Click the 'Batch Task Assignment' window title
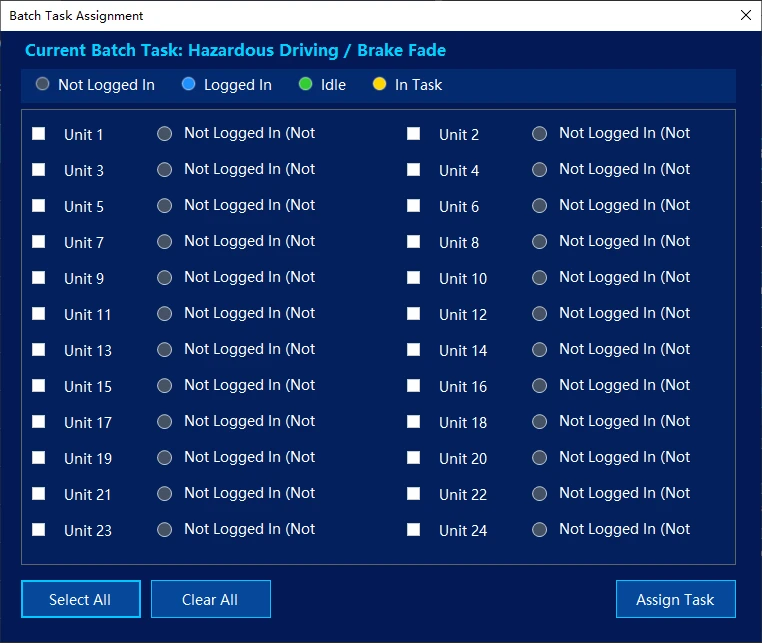 [x=76, y=16]
